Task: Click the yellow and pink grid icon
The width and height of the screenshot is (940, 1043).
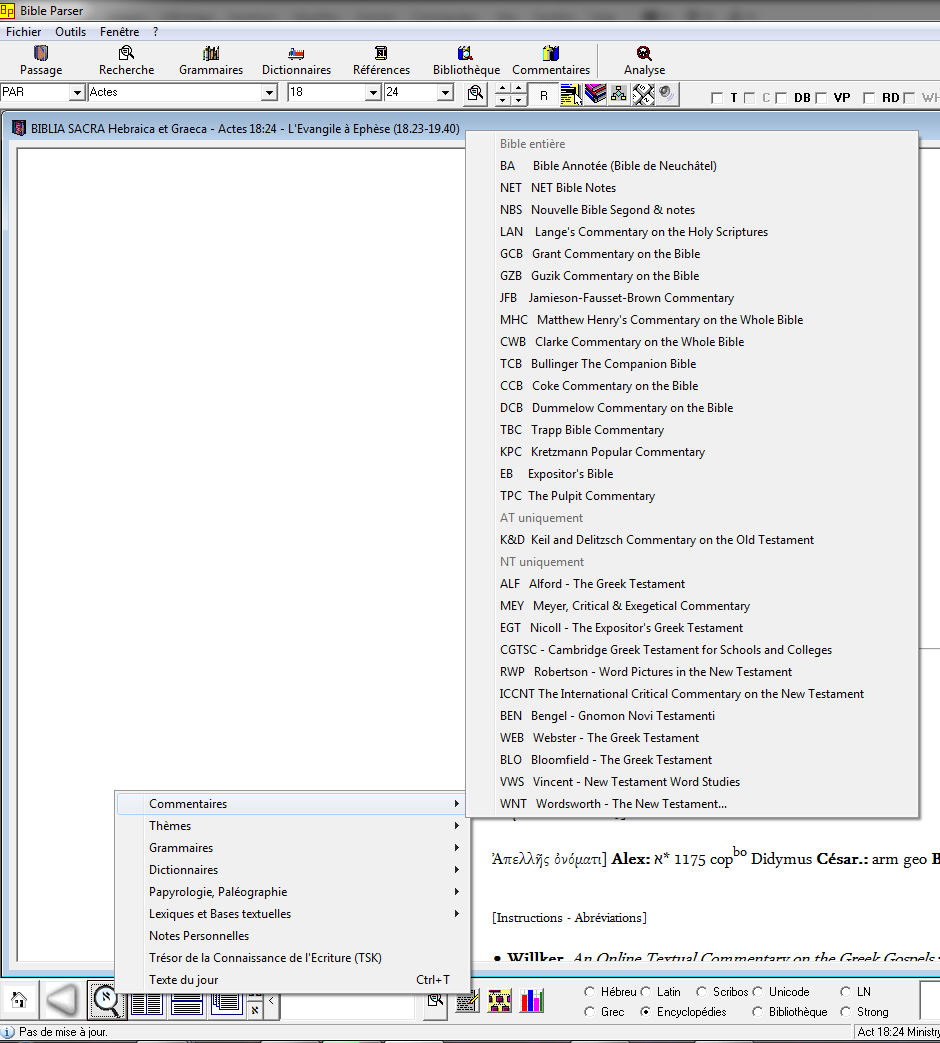Action: tap(500, 1000)
